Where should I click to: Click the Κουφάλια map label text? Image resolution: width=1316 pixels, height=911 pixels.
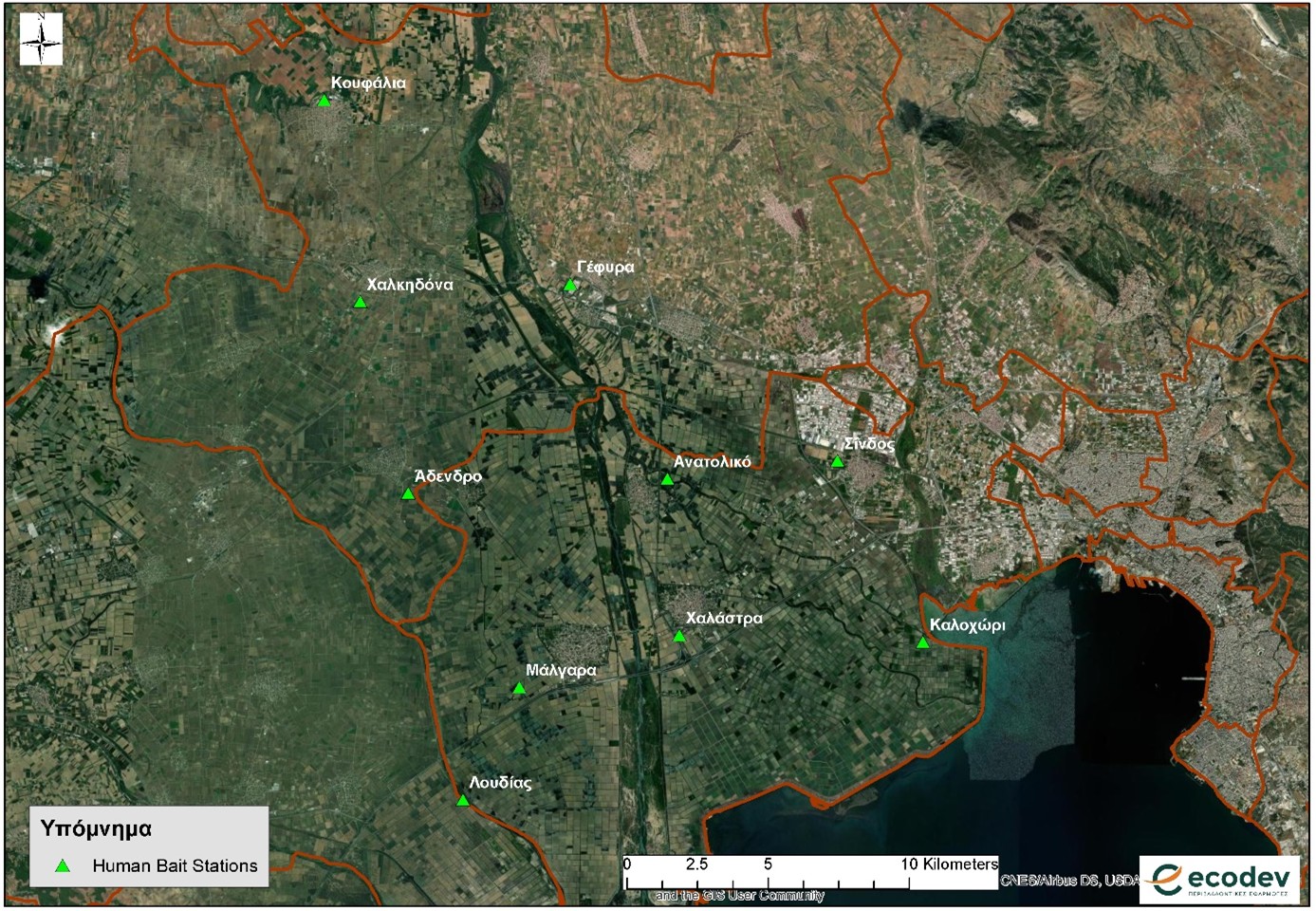pyautogui.click(x=368, y=83)
